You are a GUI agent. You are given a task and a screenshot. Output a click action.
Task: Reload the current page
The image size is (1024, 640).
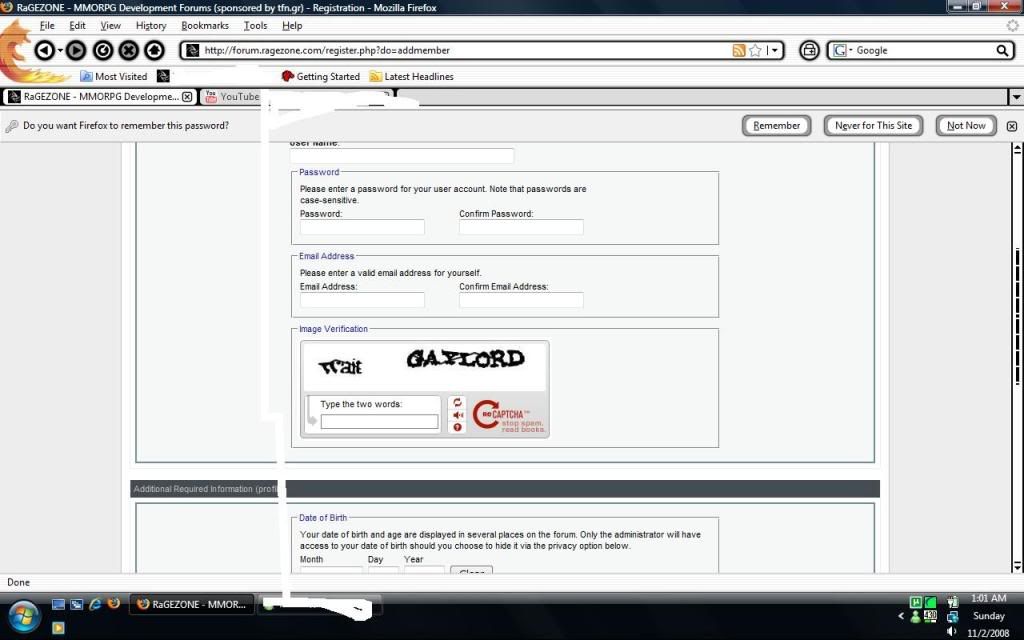103,50
